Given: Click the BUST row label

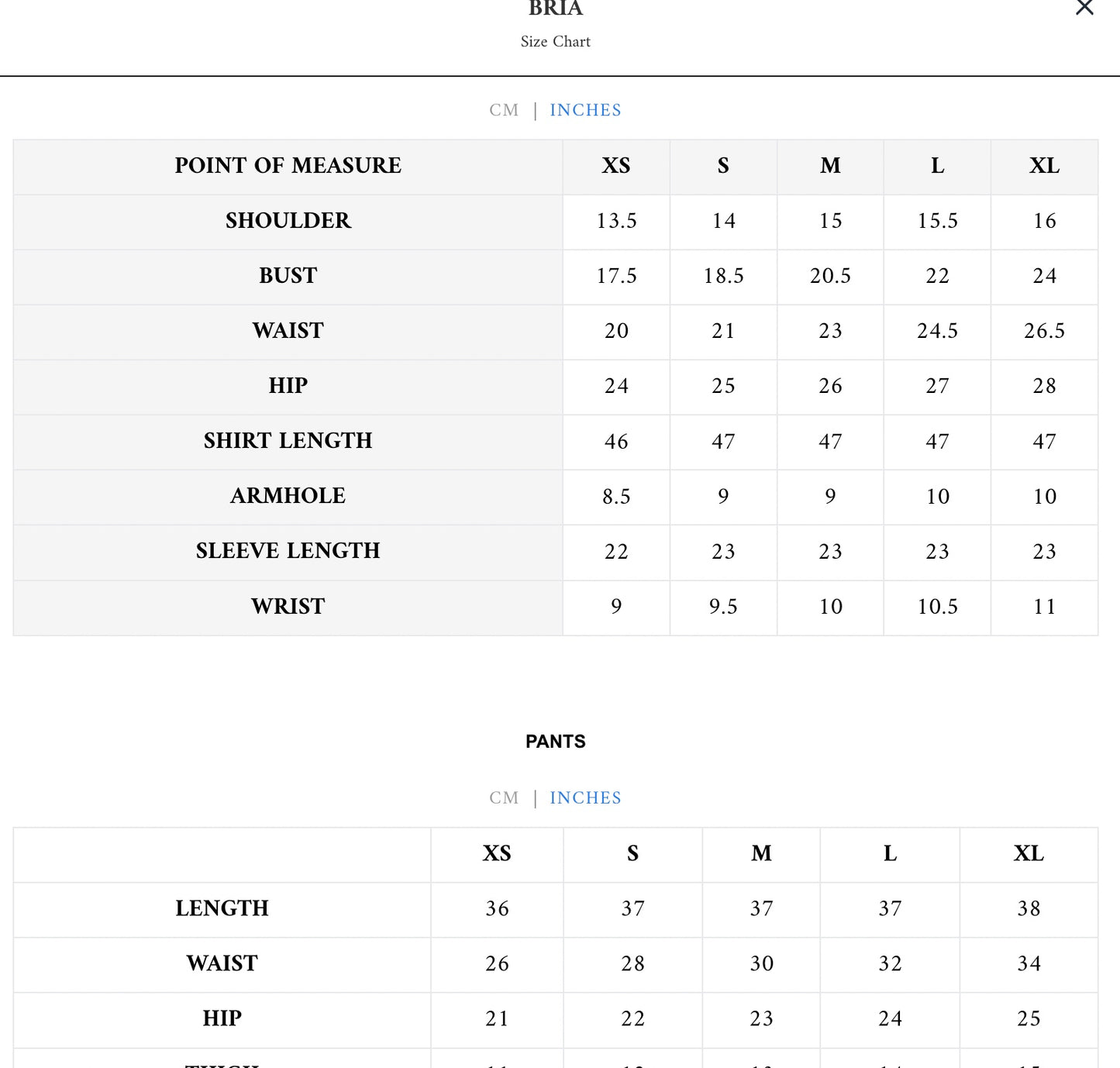Looking at the screenshot, I should [288, 276].
